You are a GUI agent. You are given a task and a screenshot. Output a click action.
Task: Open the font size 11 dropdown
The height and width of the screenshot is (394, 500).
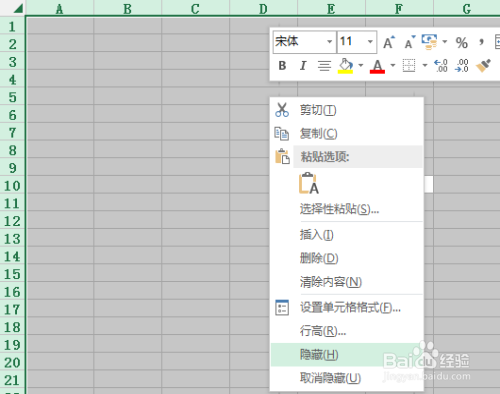(x=370, y=42)
